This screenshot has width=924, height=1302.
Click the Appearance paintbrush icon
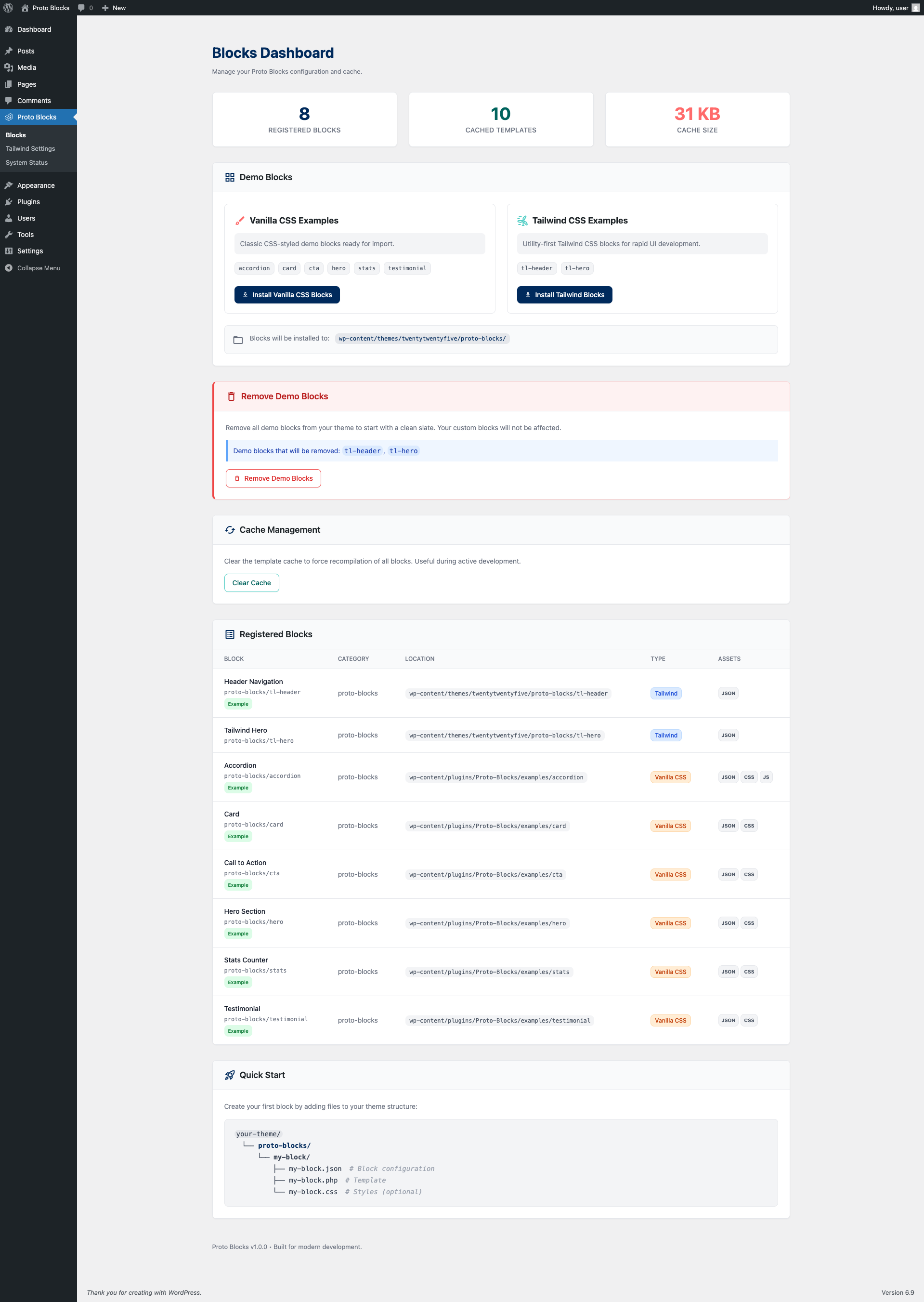click(x=9, y=185)
